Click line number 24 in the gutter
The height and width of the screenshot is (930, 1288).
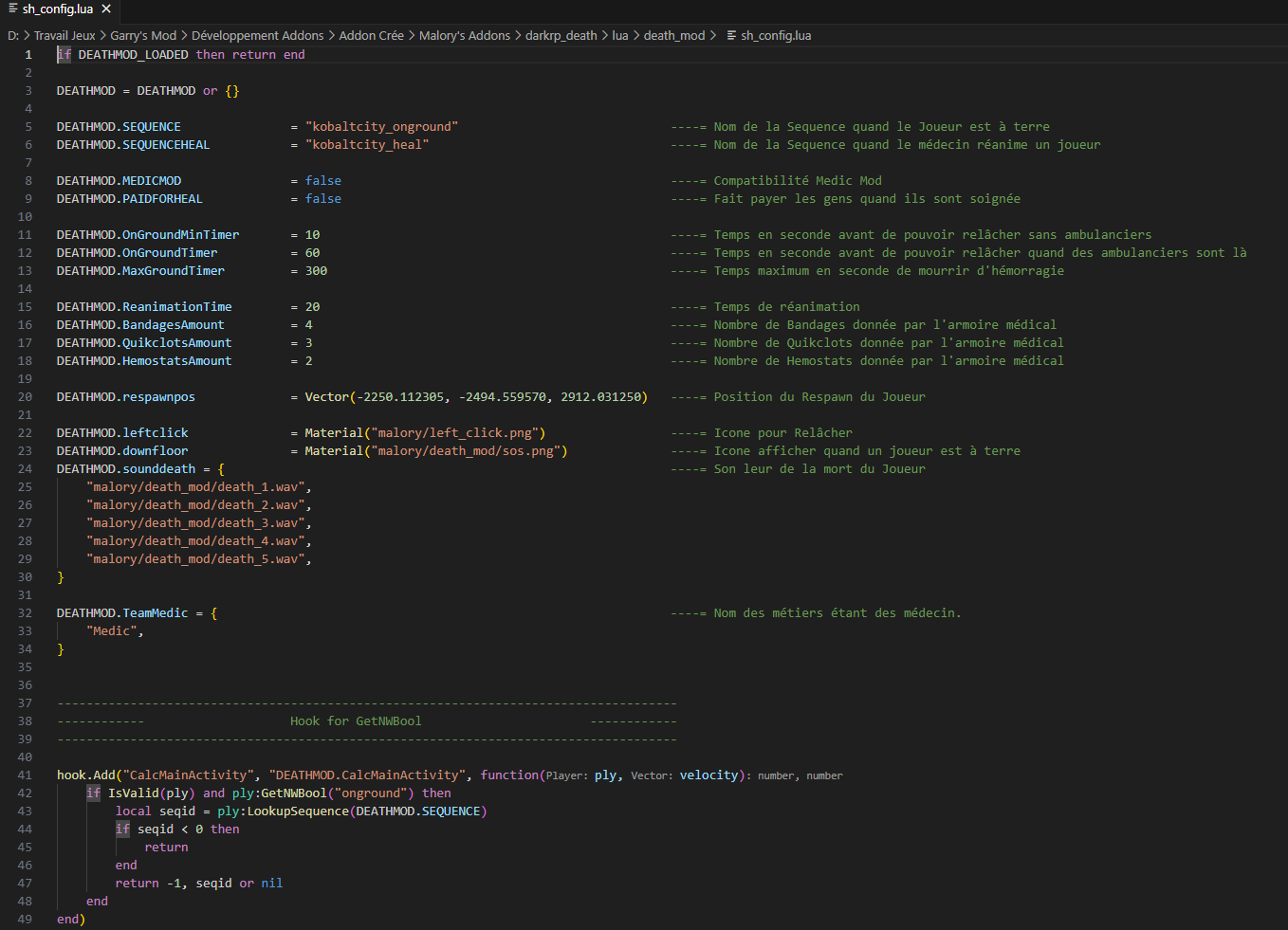pos(25,468)
